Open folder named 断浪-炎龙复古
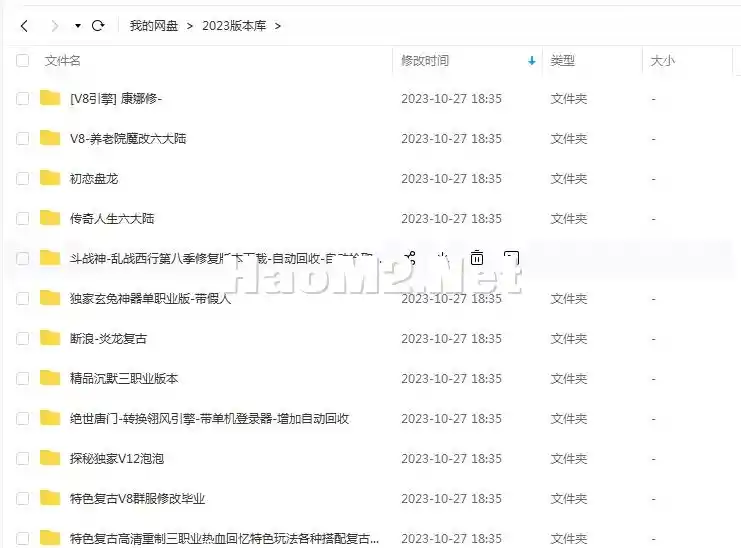Viewport: 741px width, 548px height. 109,338
